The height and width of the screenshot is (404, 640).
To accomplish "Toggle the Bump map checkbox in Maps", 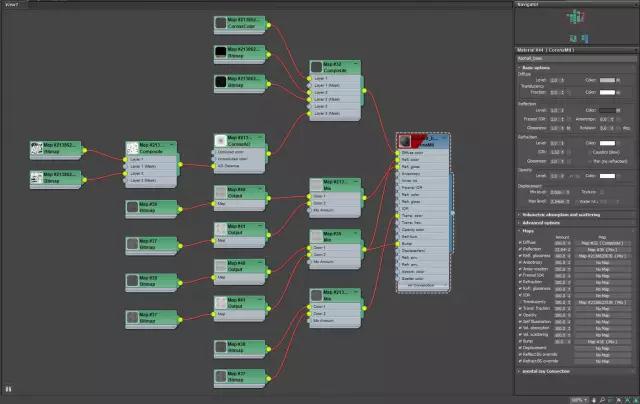I will pyautogui.click(x=520, y=341).
